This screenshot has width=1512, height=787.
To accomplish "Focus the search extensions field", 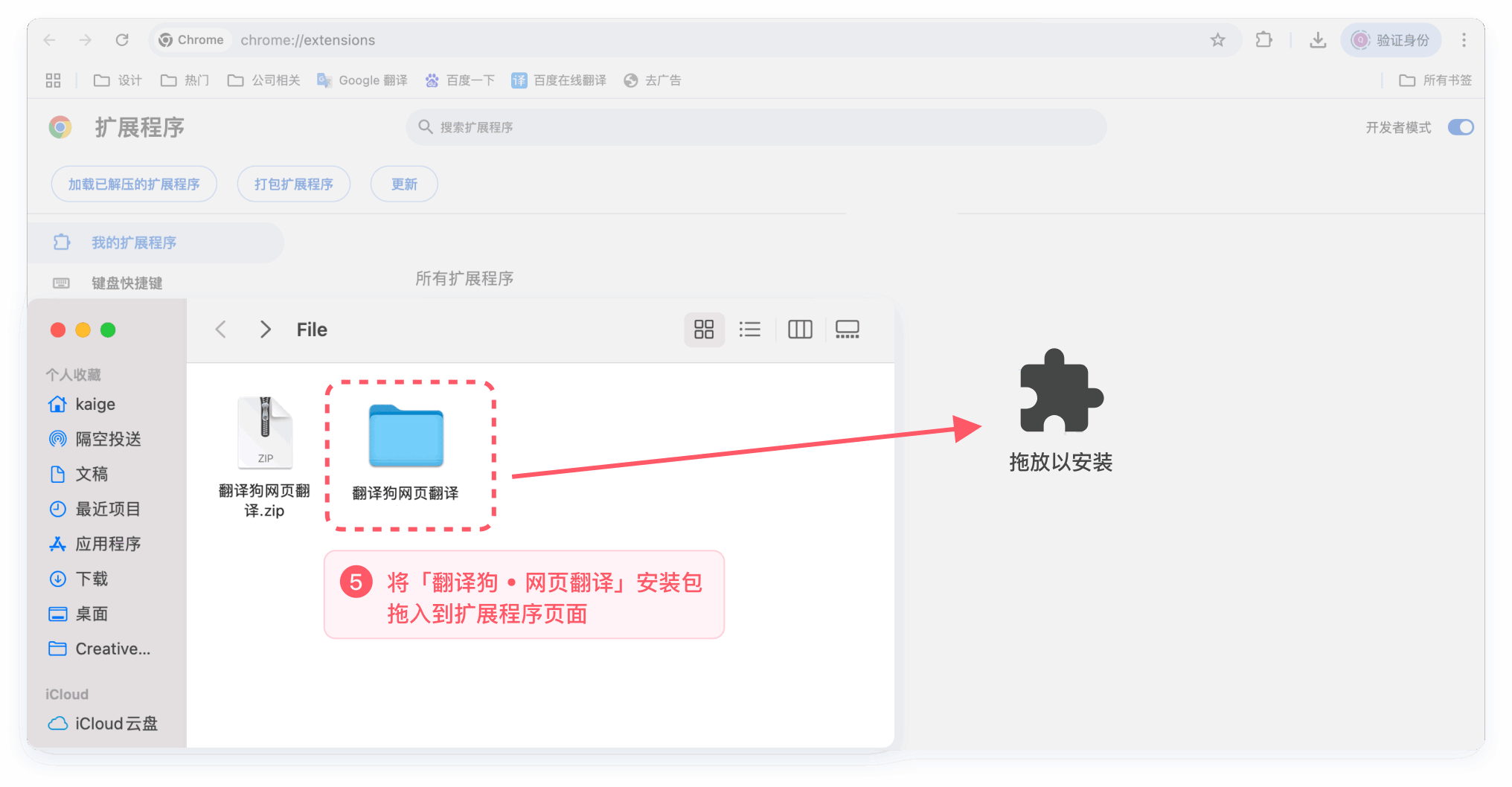I will pyautogui.click(x=755, y=127).
